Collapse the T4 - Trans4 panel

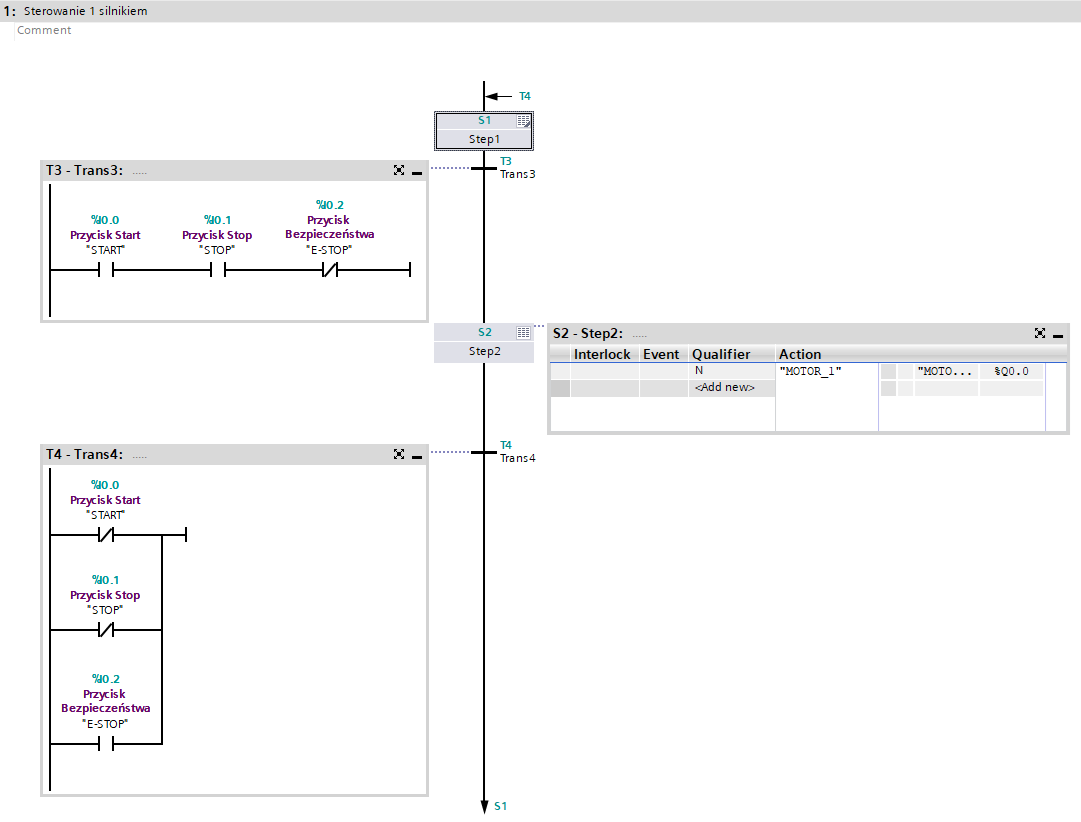[x=417, y=455]
